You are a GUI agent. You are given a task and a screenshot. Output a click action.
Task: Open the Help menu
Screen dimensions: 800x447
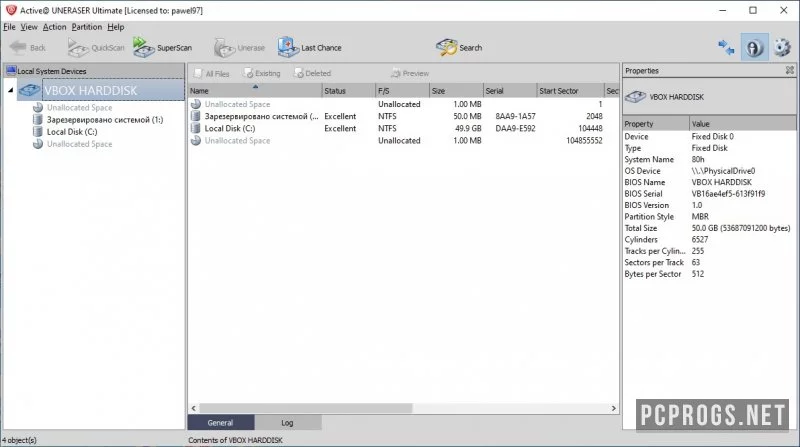115,27
